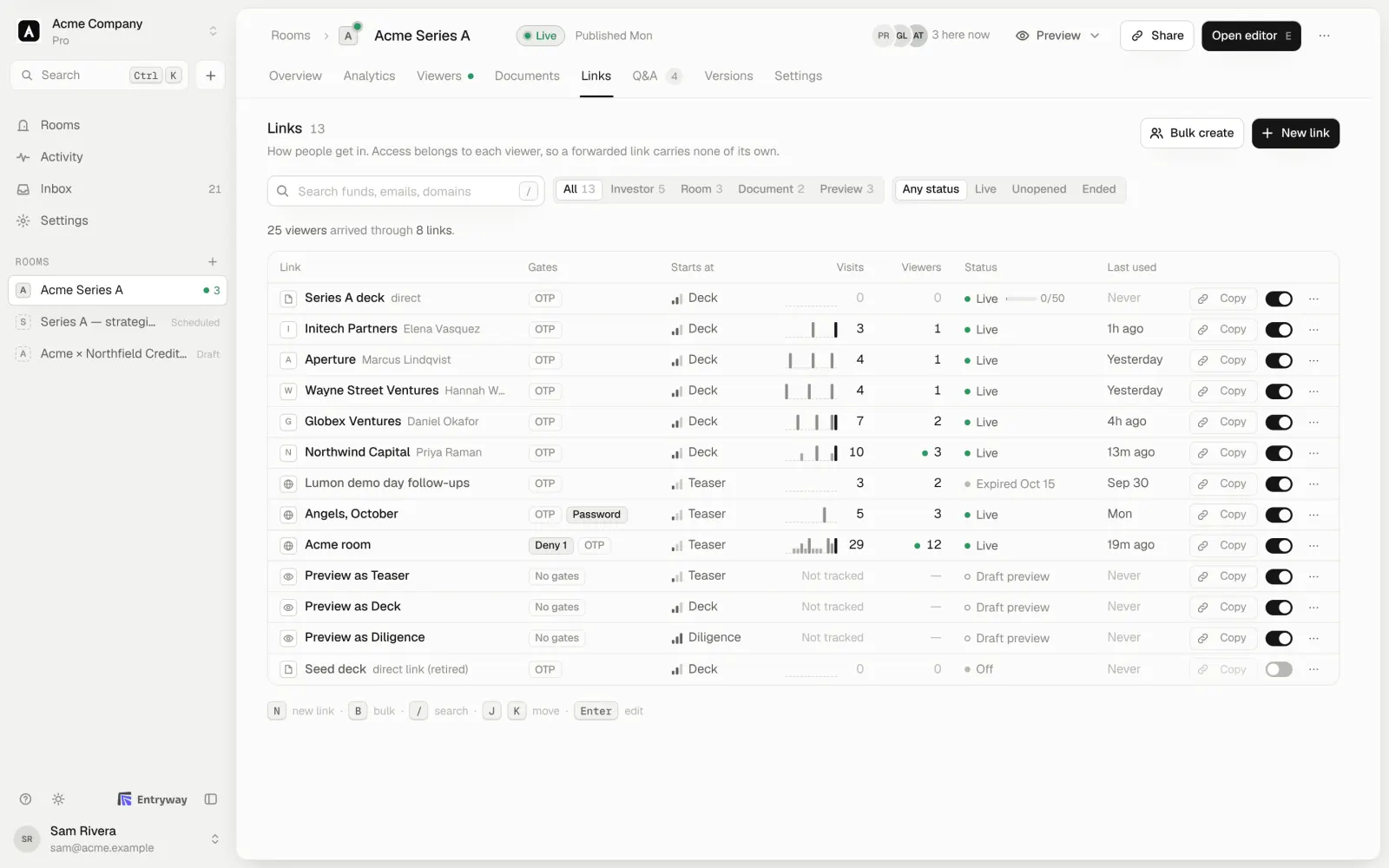Go to the Q&A tab
Image resolution: width=1389 pixels, height=868 pixels.
(656, 76)
